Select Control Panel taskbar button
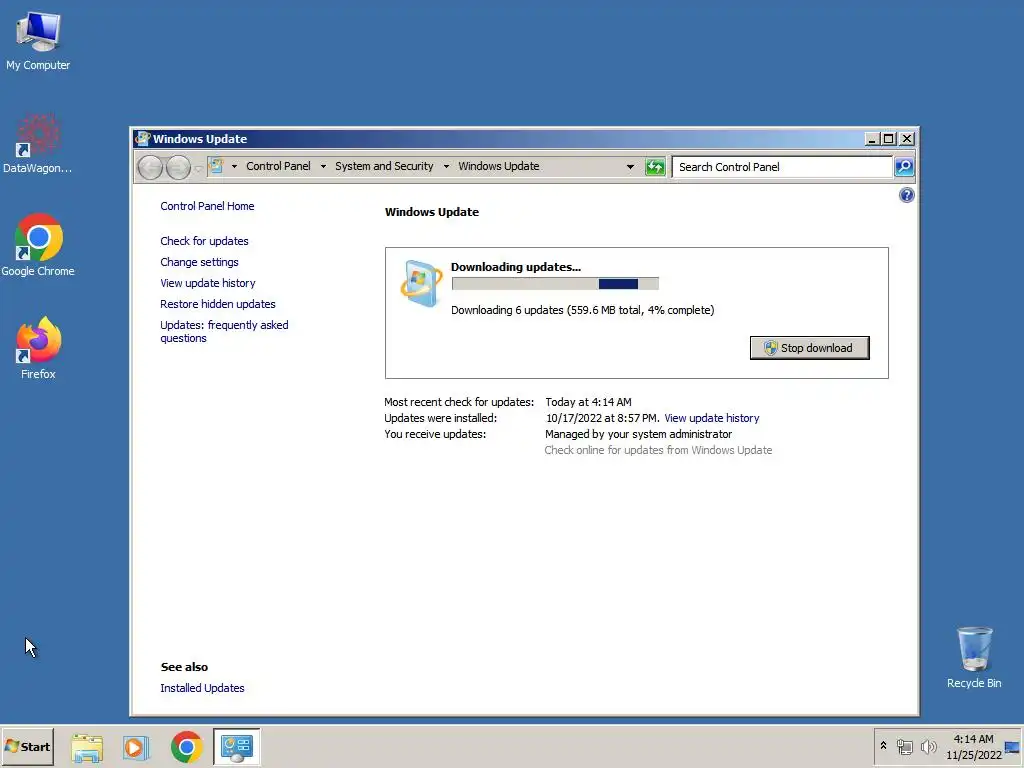 [x=236, y=747]
